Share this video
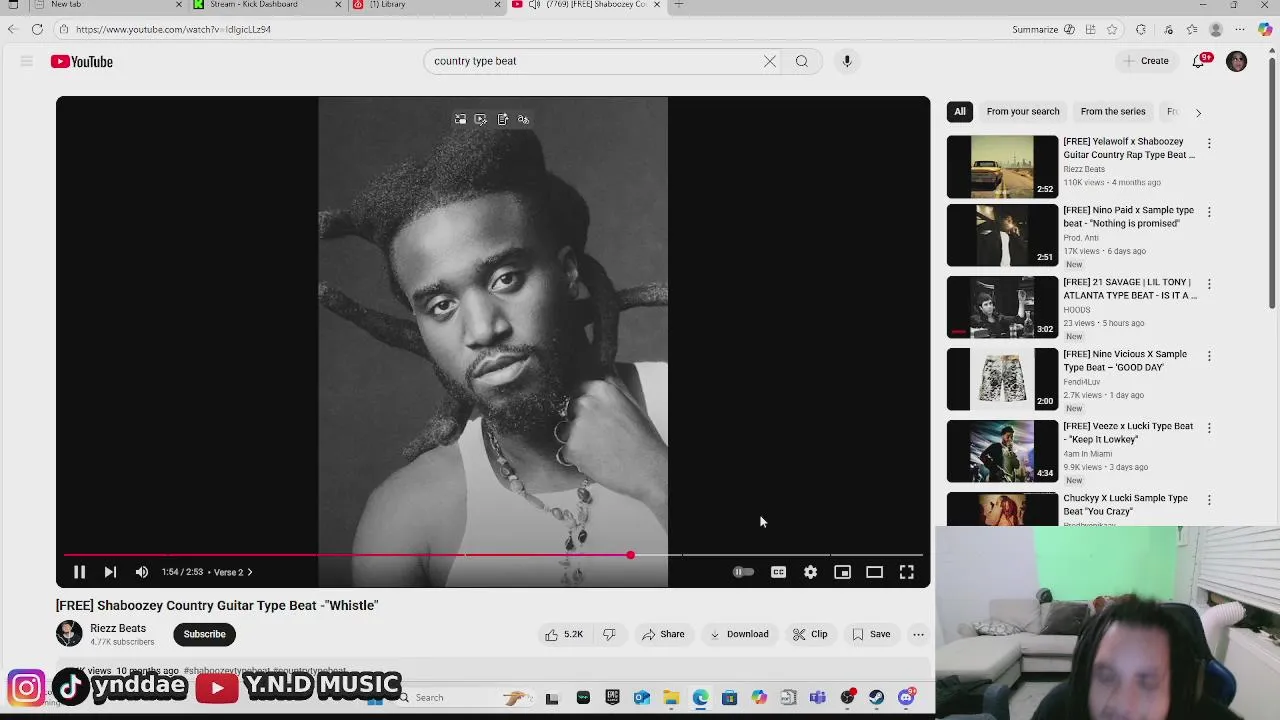The image size is (1280, 720). (664, 634)
